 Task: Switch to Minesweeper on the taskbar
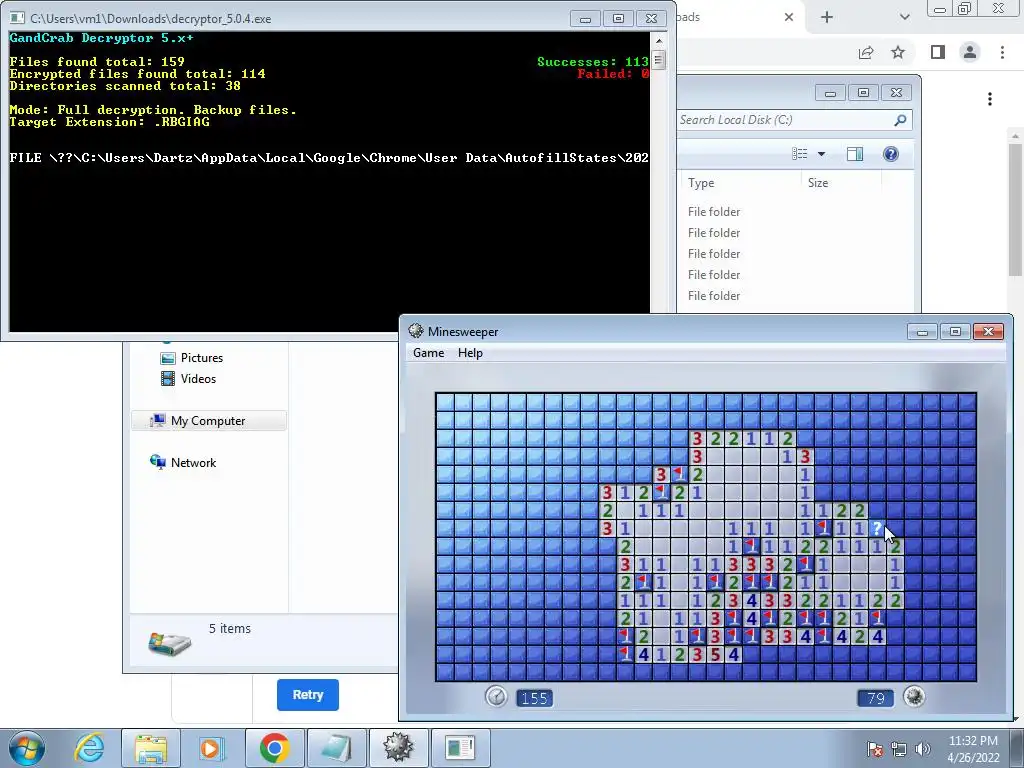click(398, 748)
